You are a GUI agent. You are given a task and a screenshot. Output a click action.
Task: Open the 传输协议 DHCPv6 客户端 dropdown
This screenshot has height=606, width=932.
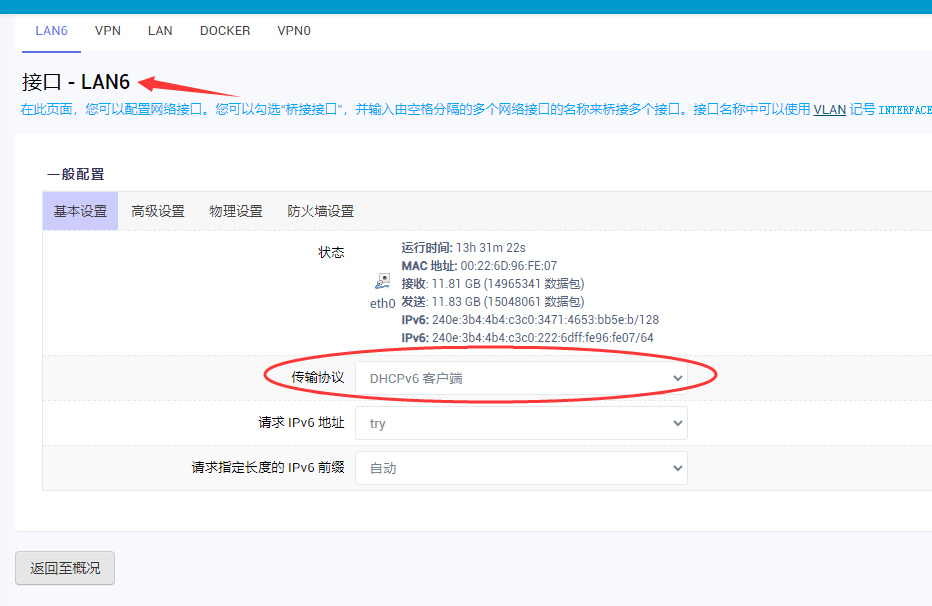(x=521, y=378)
